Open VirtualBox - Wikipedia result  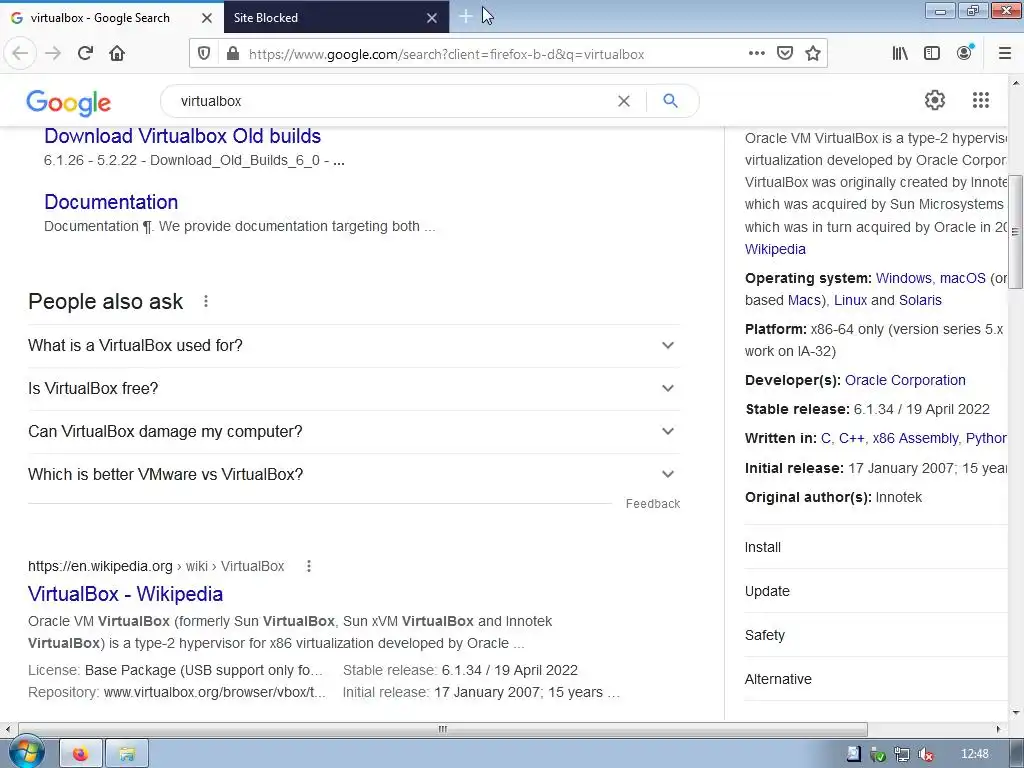click(125, 594)
